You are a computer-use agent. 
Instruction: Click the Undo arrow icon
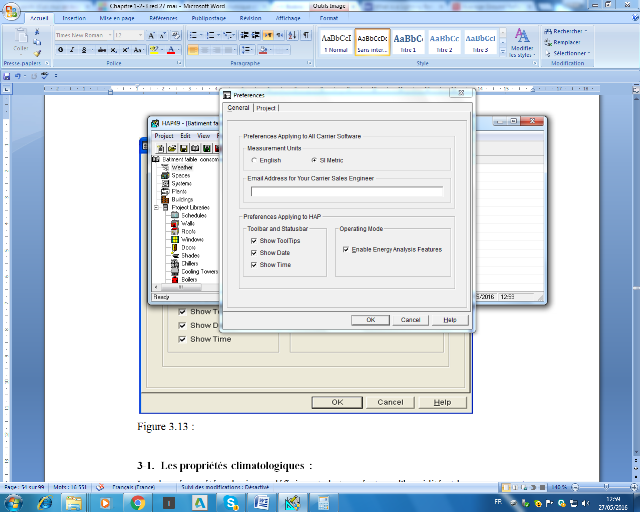[18, 76]
